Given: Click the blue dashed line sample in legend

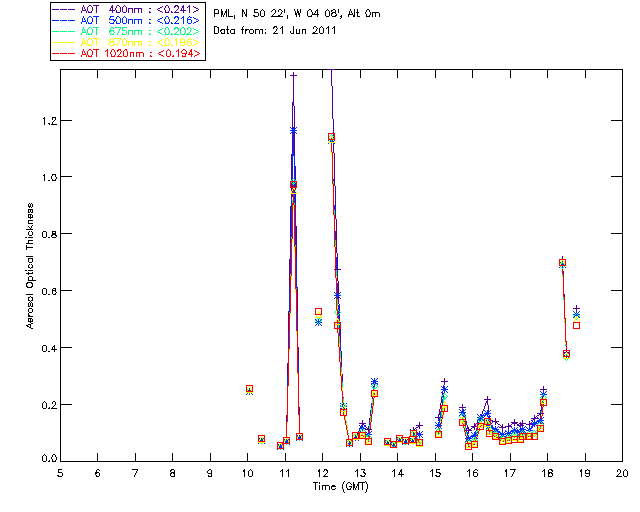Looking at the screenshot, I should pos(64,20).
